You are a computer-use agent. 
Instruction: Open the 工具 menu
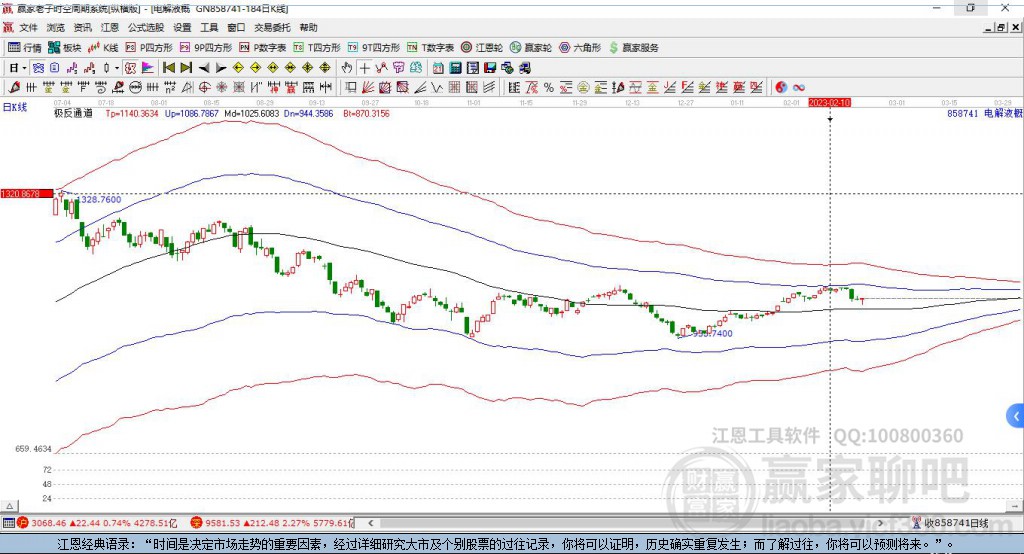(209, 27)
